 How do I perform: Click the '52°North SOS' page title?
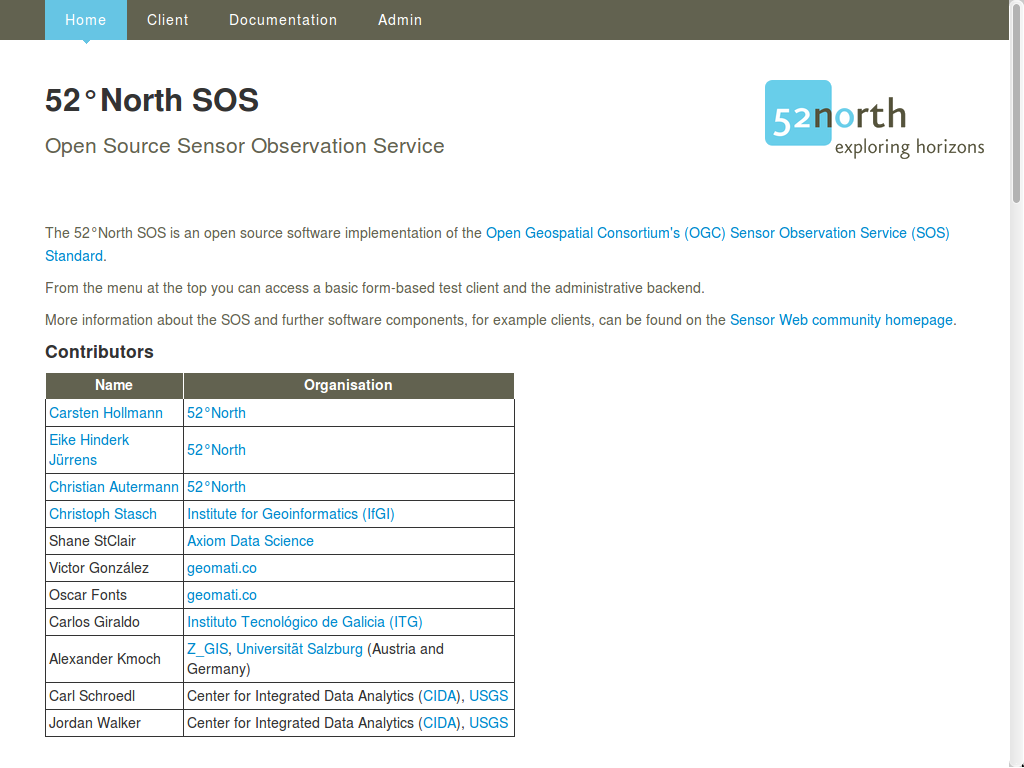coord(152,100)
